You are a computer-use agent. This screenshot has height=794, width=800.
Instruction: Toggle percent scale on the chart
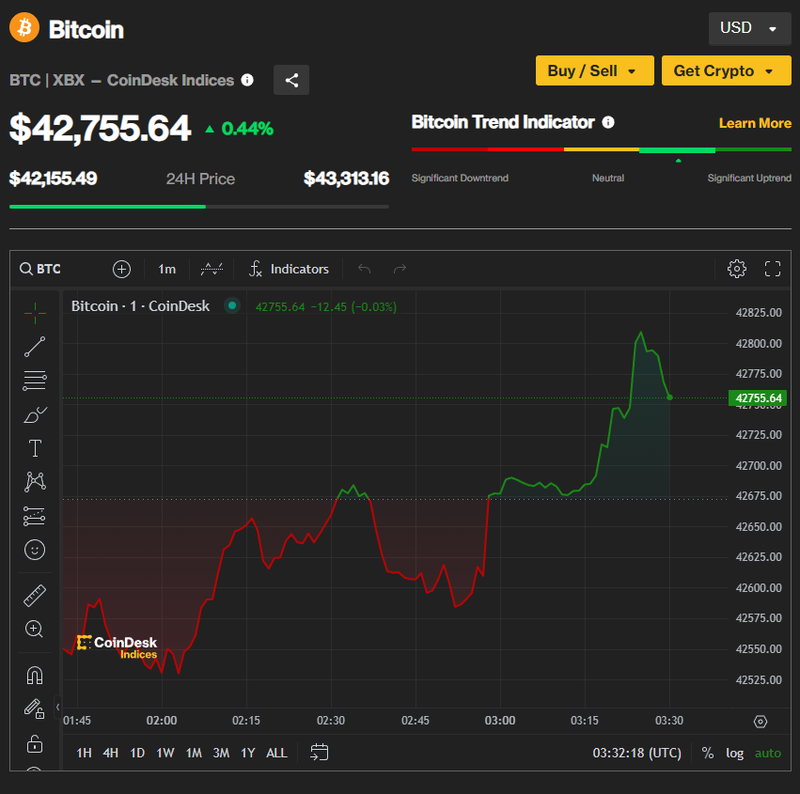(x=708, y=752)
